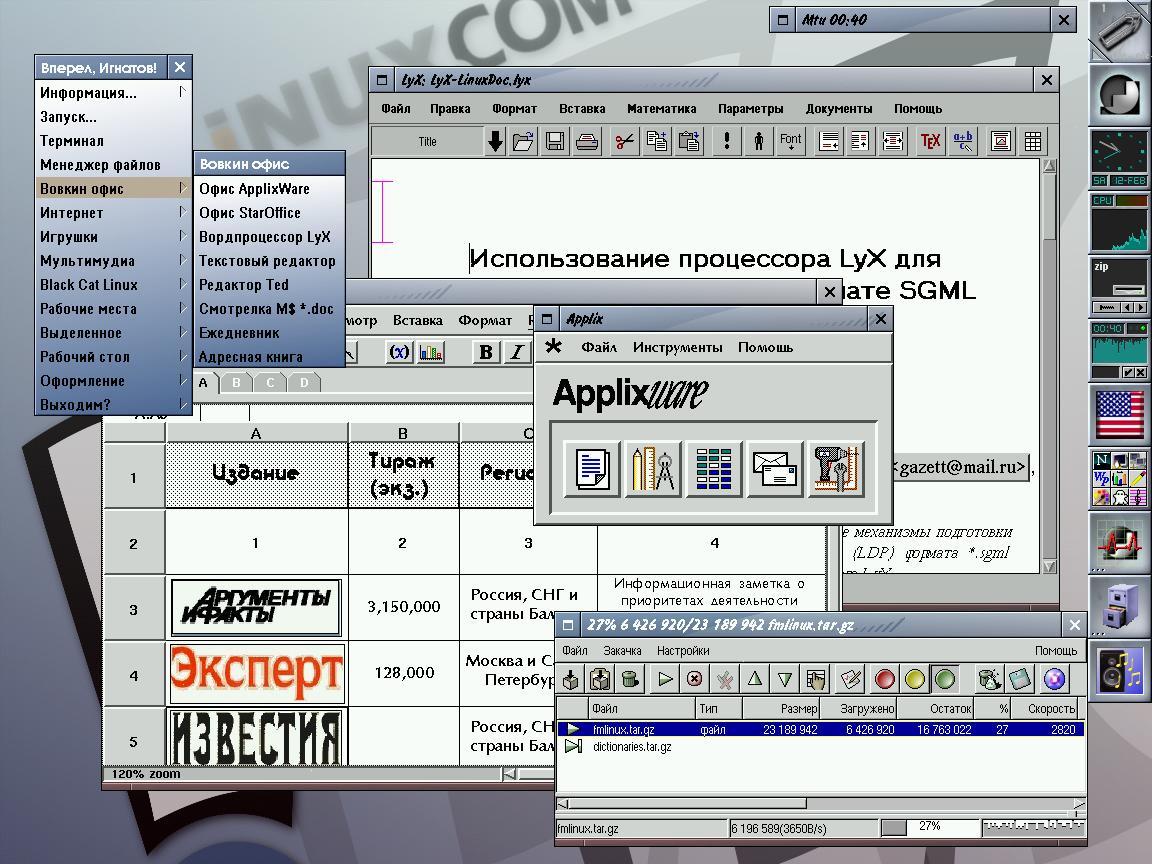This screenshot has height=864, width=1152.
Task: Click the 27% download progress bar
Action: click(929, 827)
